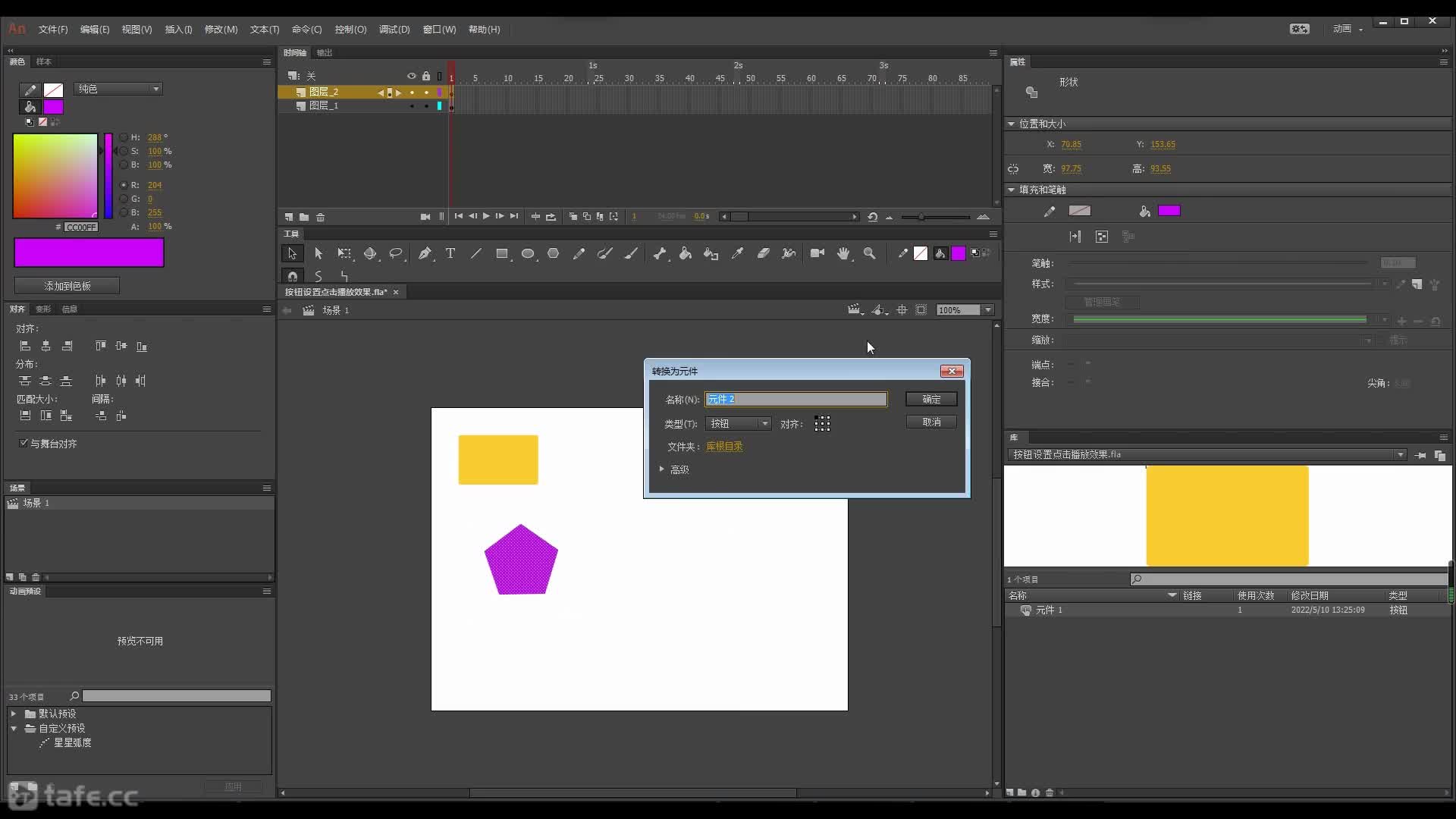
Task: Toggle show all layers eye icon
Action: pos(412,76)
